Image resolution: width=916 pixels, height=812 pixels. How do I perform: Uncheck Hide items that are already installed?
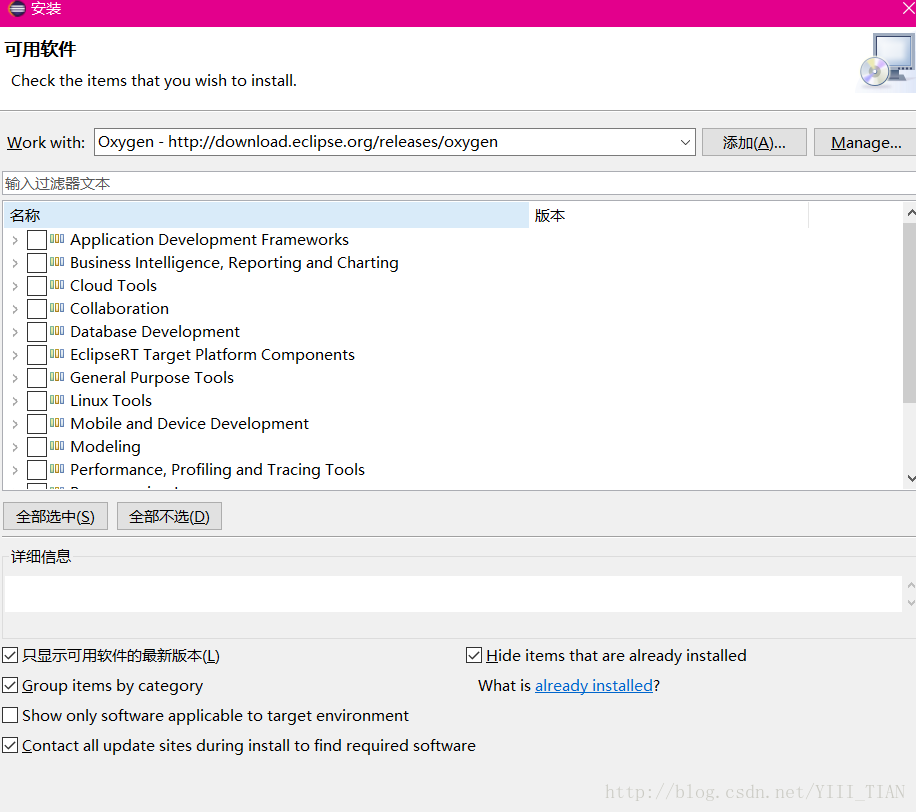(474, 655)
